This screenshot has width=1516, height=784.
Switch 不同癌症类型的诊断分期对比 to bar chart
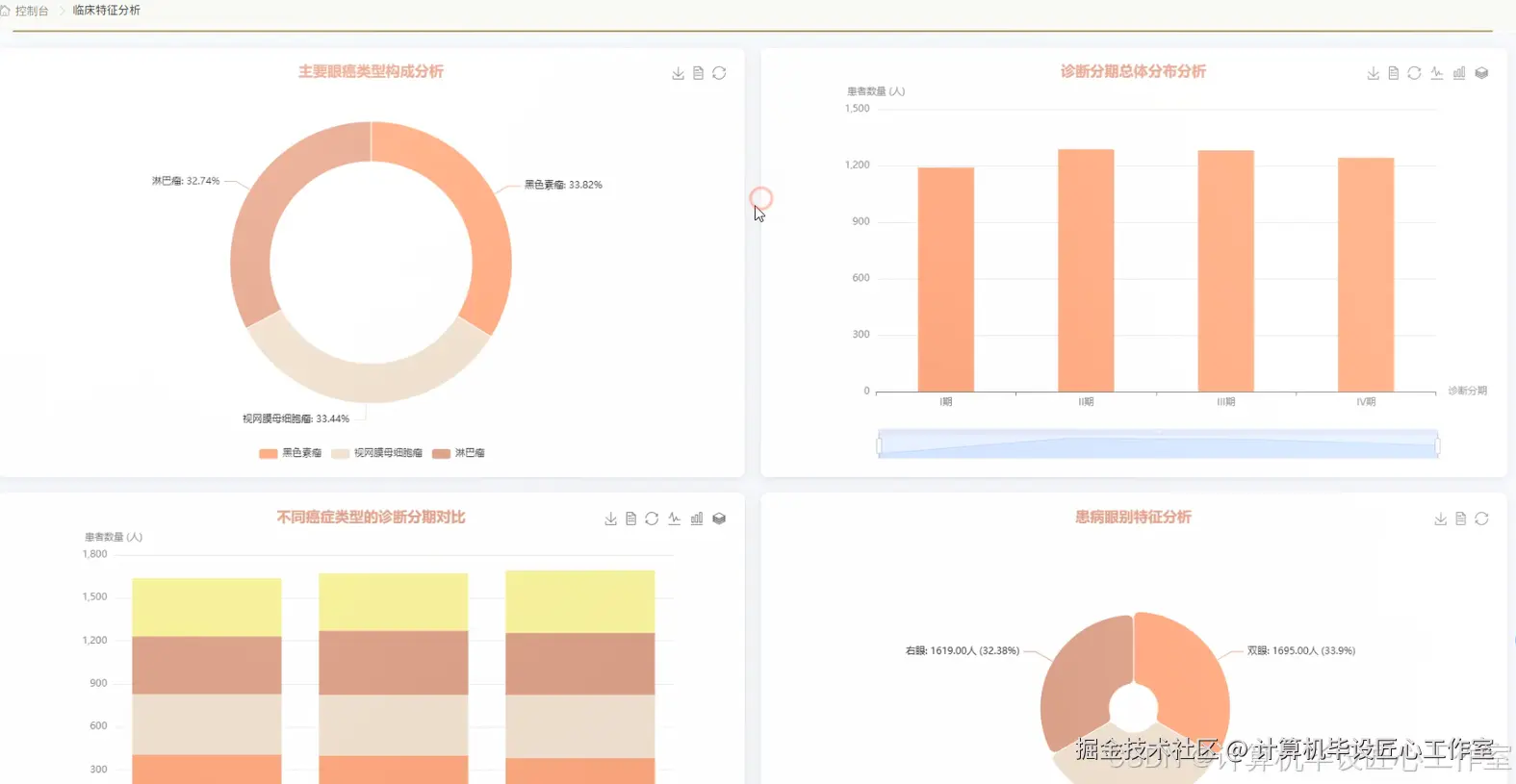click(x=697, y=518)
